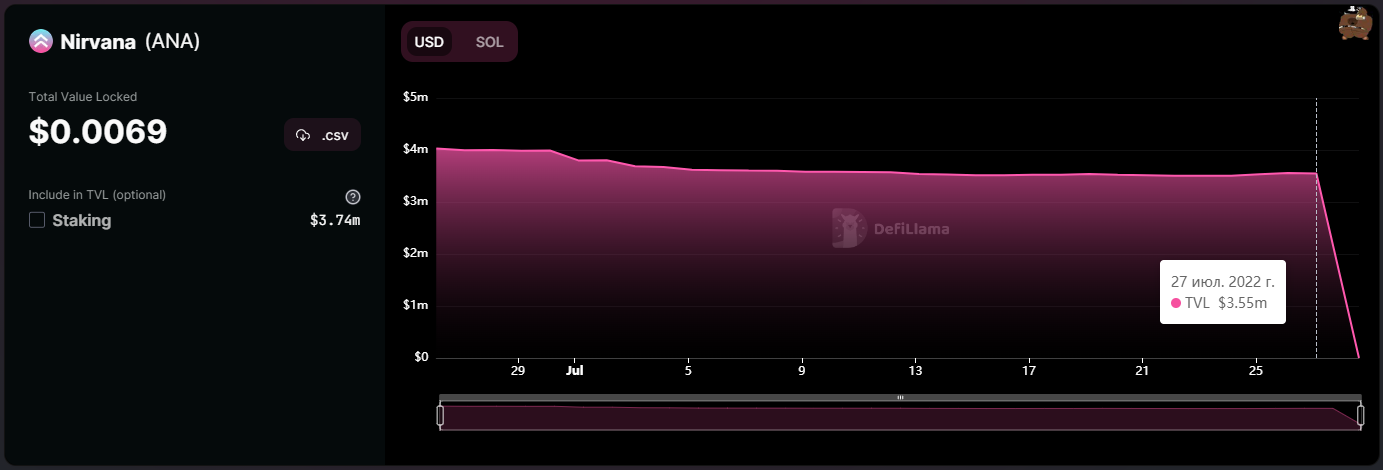1383x470 pixels.
Task: Click the 'Include in TVL (optional)' label
Action: 98,195
